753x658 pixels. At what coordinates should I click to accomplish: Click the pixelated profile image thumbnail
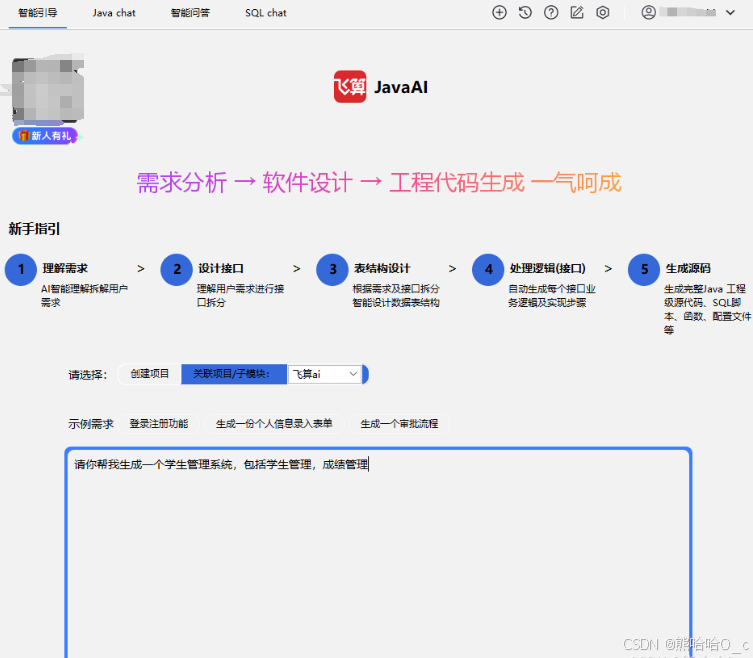tap(48, 88)
